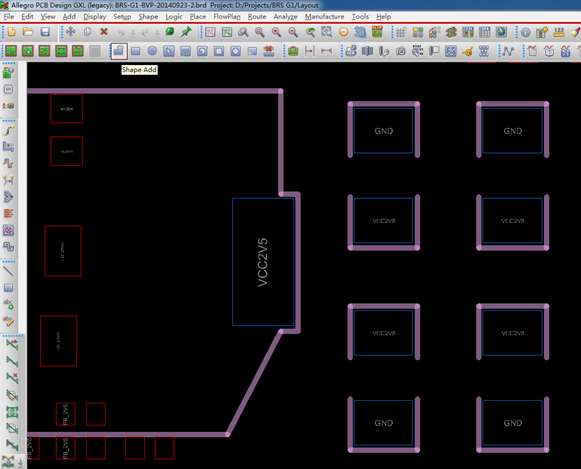Open the FlowPlan menu
Viewport: 581px width, 469px height.
[227, 17]
